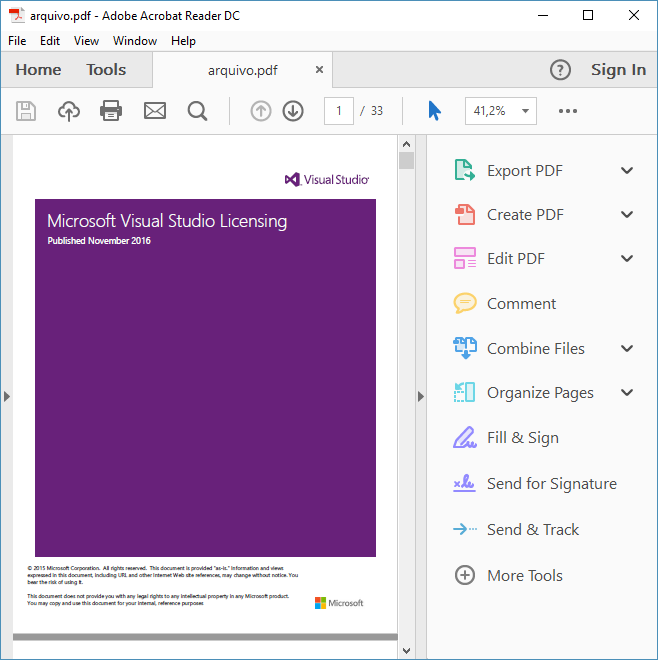Open the Find text magnifier icon
The image size is (658, 660).
(197, 111)
